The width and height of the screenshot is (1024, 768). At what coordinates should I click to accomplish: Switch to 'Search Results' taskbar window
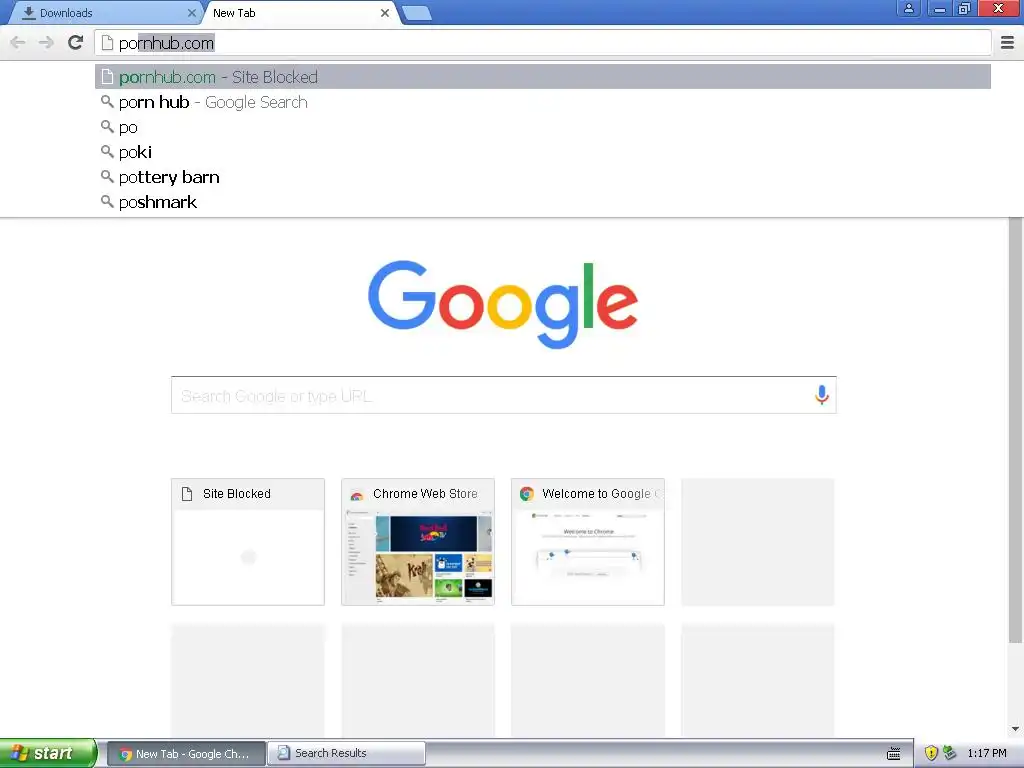tap(346, 754)
